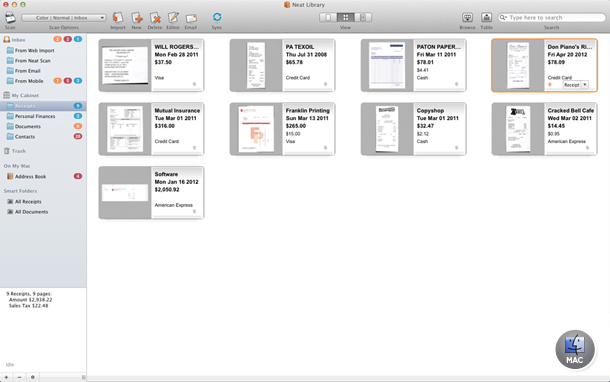Open the Color | Normal | Inbox scan options dropdown
Screen dimensions: 610x382
tap(63, 18)
